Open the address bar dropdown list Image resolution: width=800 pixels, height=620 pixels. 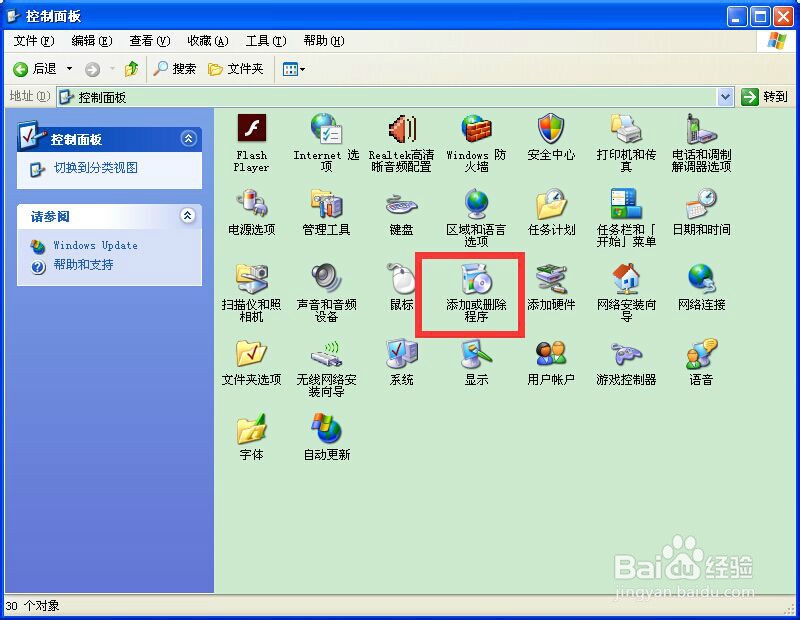click(x=726, y=96)
